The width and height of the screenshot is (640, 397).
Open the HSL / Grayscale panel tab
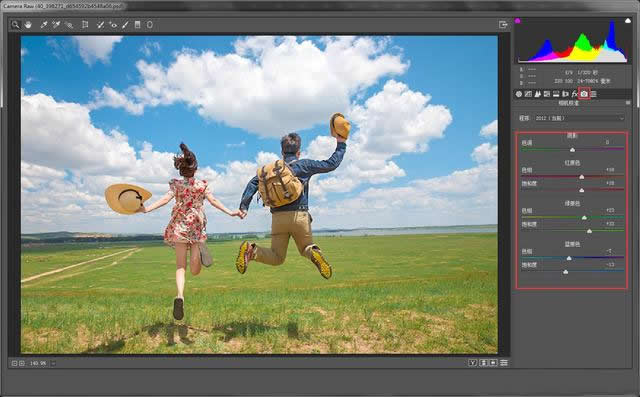click(547, 94)
